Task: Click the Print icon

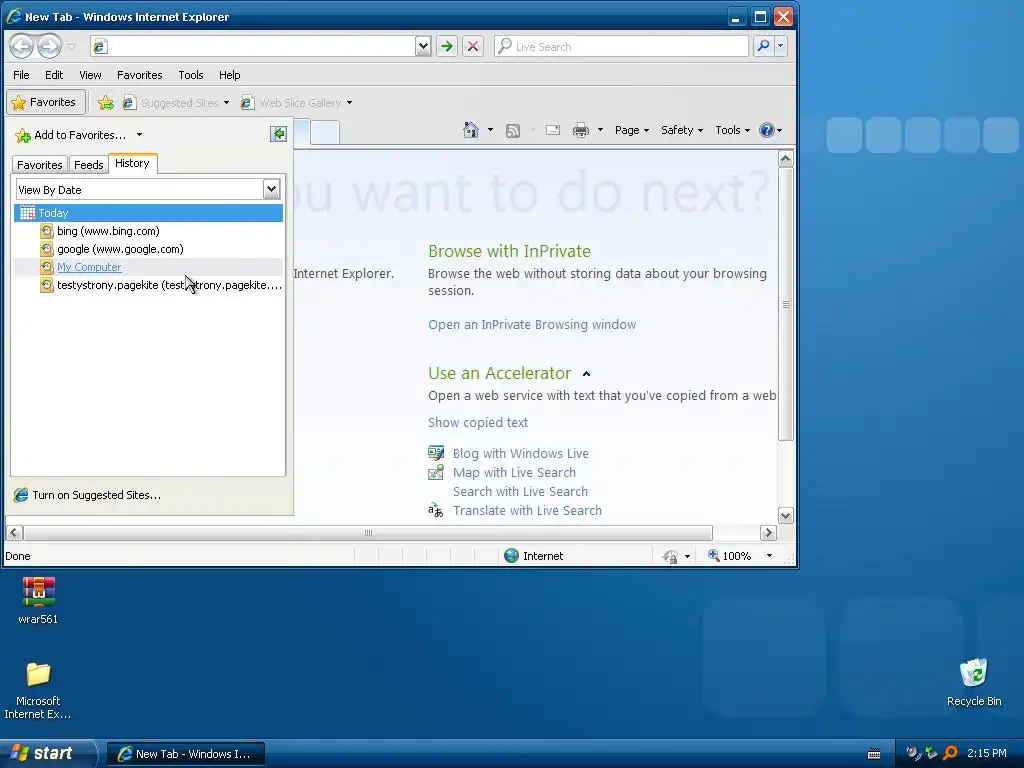Action: pos(581,130)
